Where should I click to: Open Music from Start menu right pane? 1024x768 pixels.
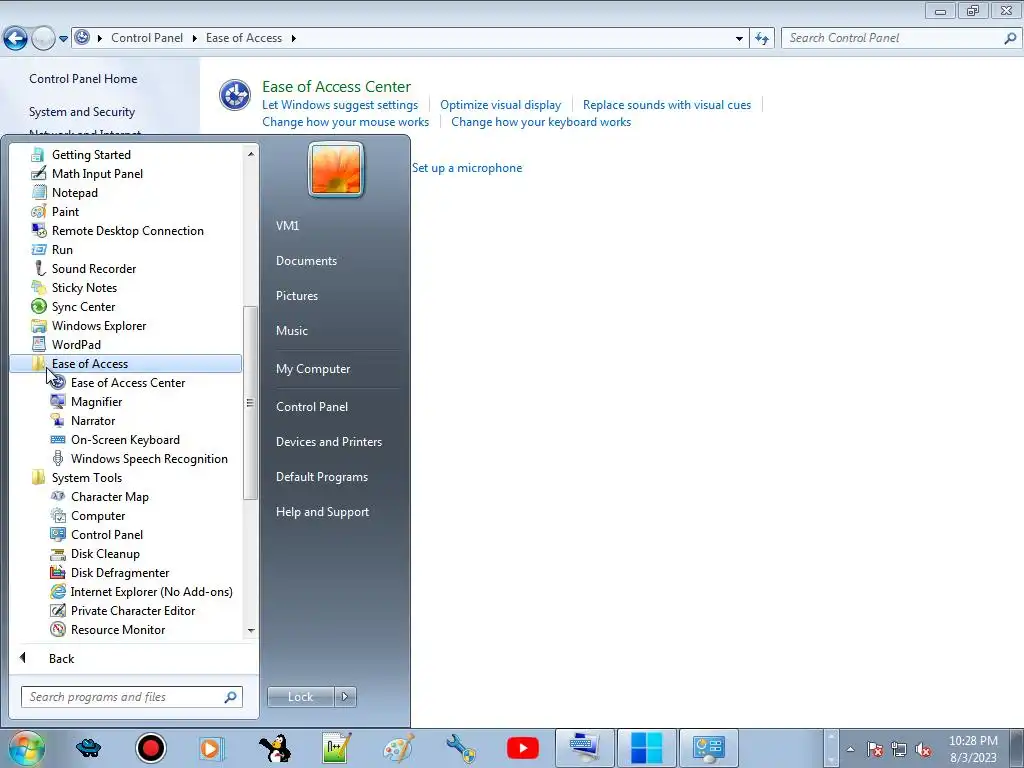(x=291, y=330)
